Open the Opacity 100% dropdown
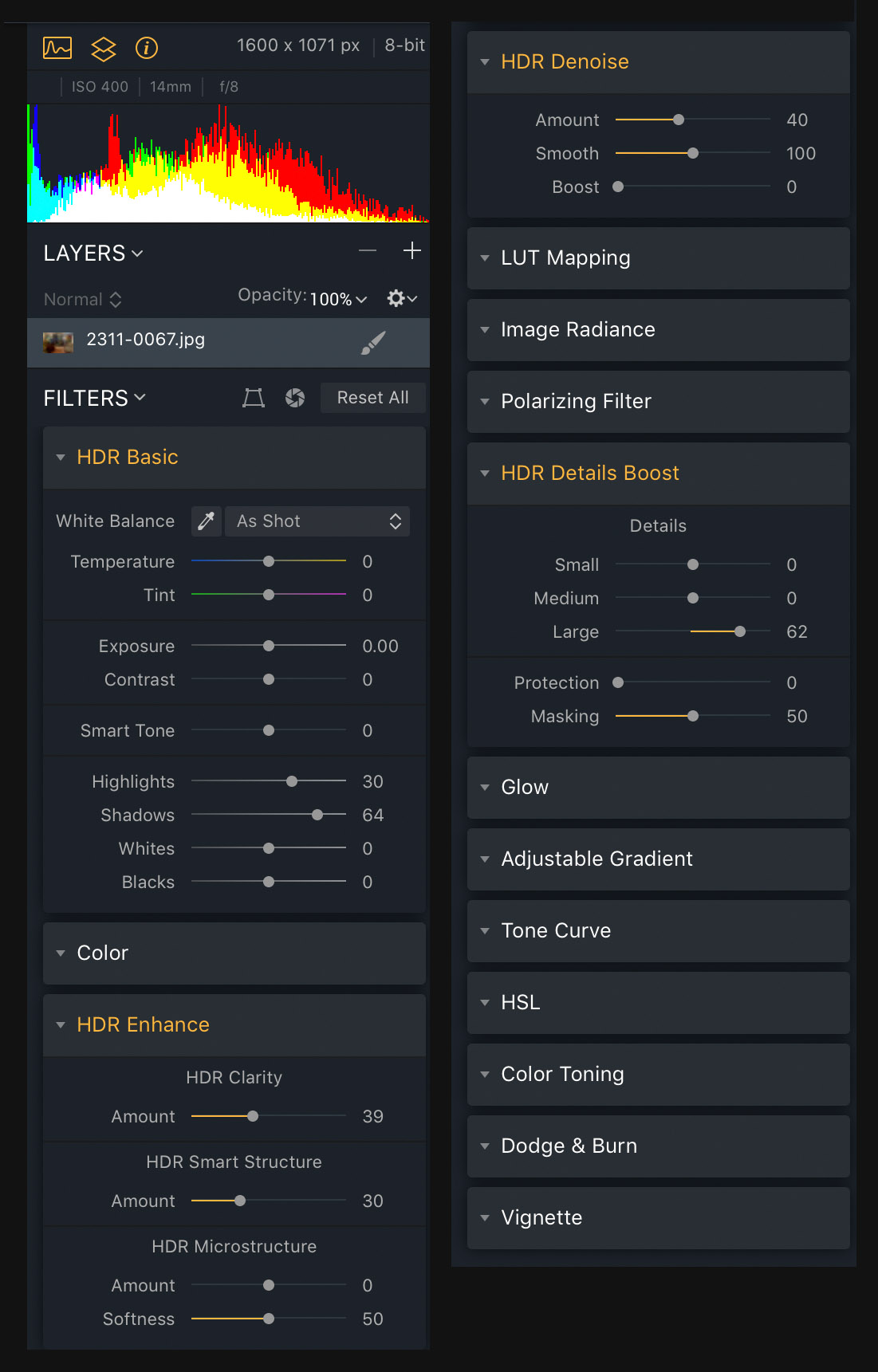The height and width of the screenshot is (1372, 878). click(339, 299)
